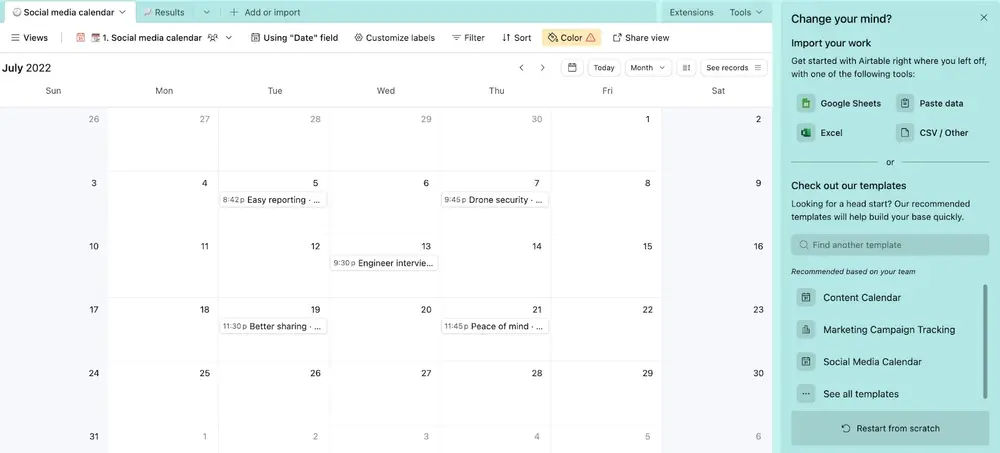This screenshot has height=453, width=1000.
Task: Open the Tools dropdown menu
Action: 746,12
